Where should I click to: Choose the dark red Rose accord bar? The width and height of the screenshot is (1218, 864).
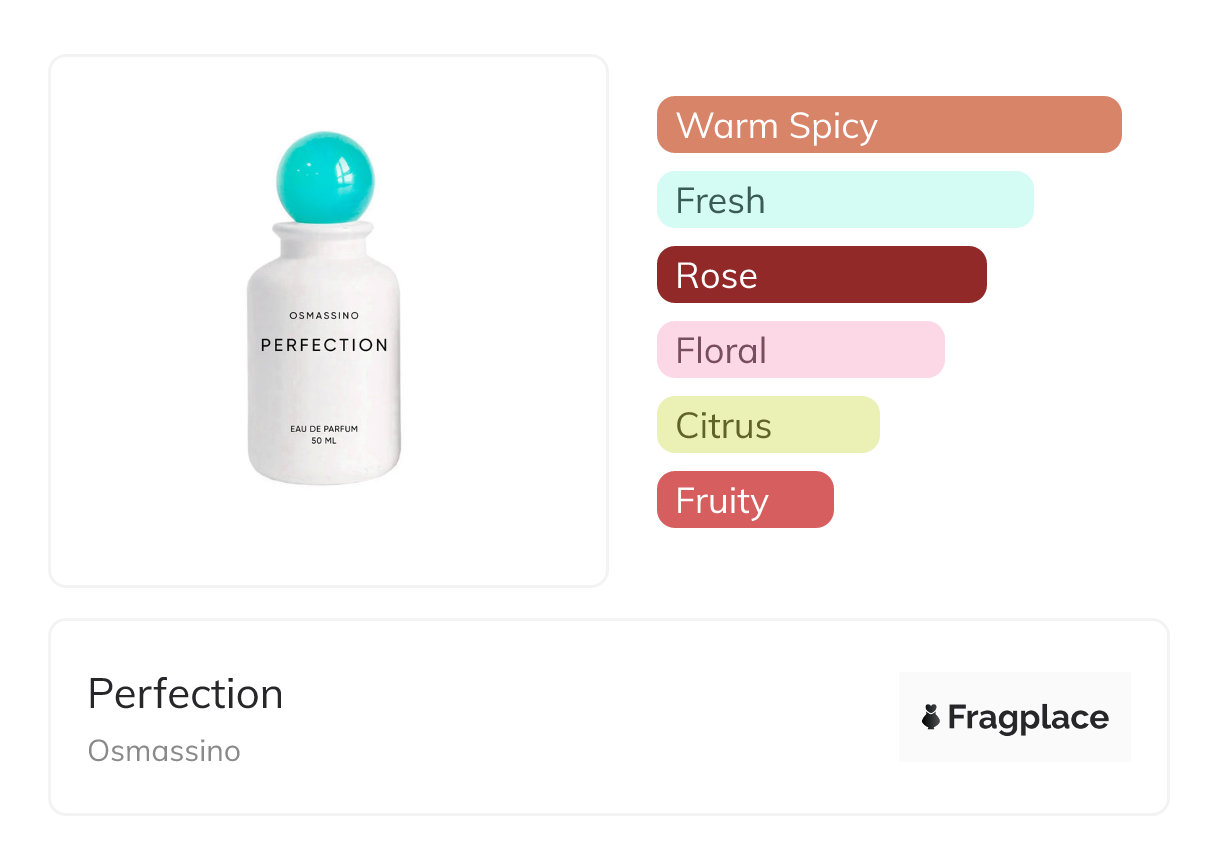click(821, 275)
